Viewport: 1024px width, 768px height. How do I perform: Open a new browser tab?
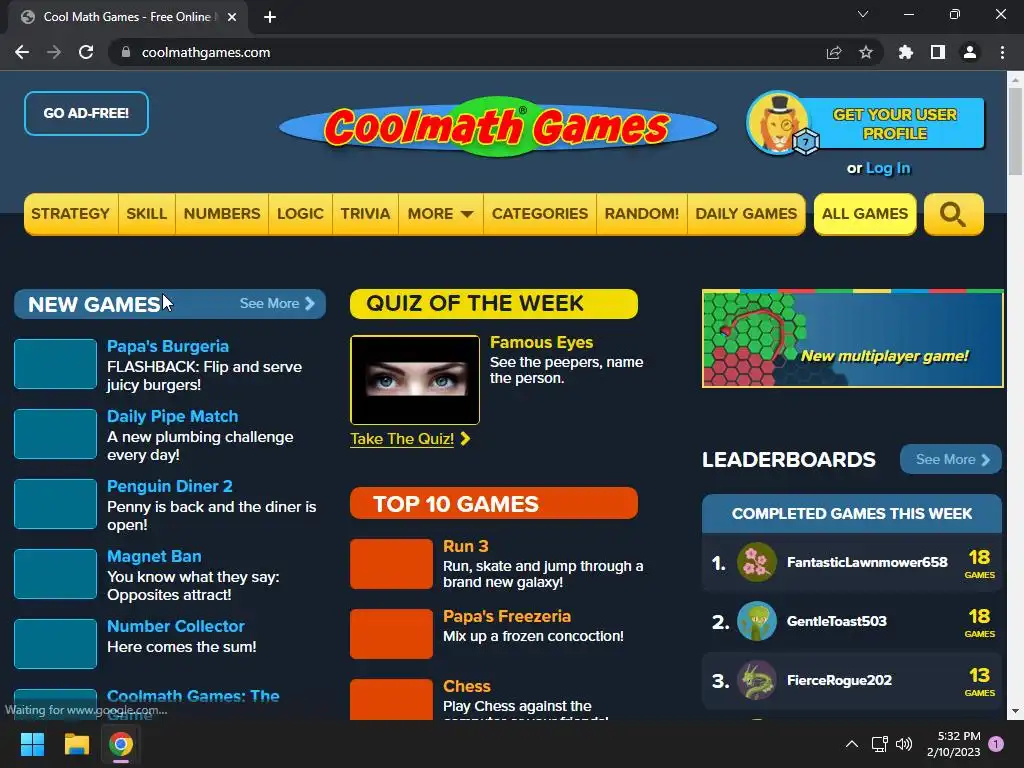(x=270, y=17)
